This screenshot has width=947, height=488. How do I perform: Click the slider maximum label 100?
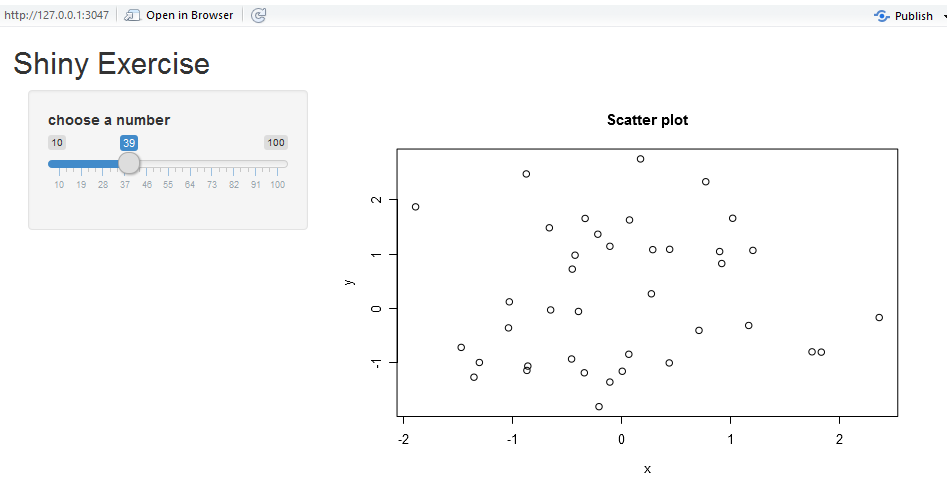click(x=276, y=143)
